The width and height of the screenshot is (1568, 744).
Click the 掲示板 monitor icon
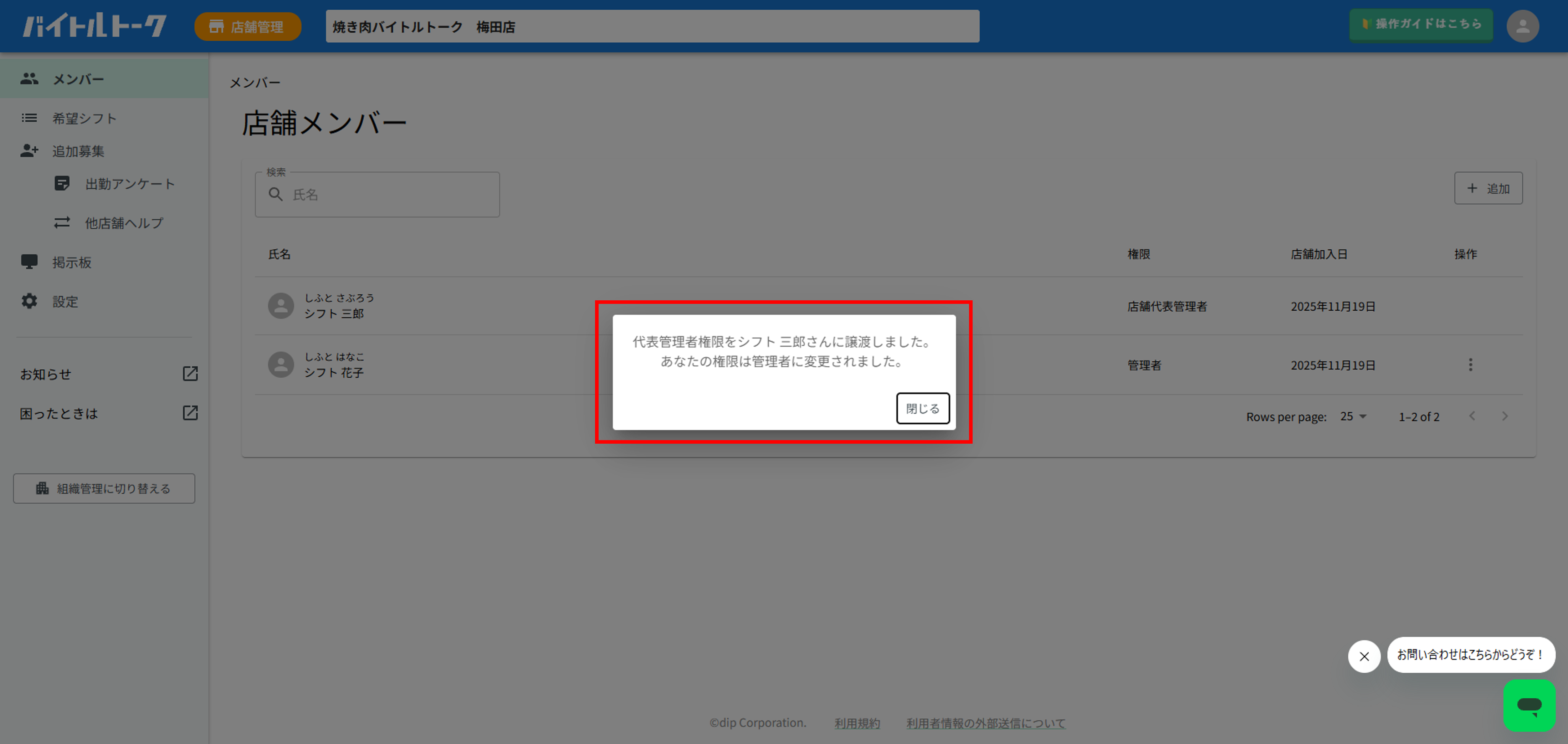tap(29, 262)
